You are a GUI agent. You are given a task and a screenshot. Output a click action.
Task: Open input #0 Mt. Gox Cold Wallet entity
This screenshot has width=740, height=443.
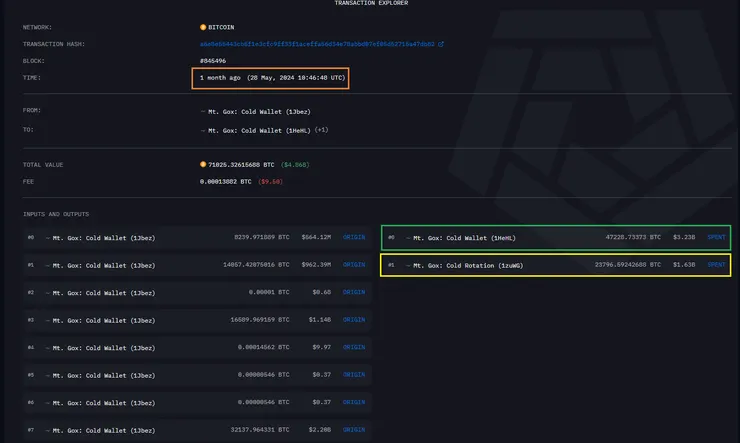point(104,238)
